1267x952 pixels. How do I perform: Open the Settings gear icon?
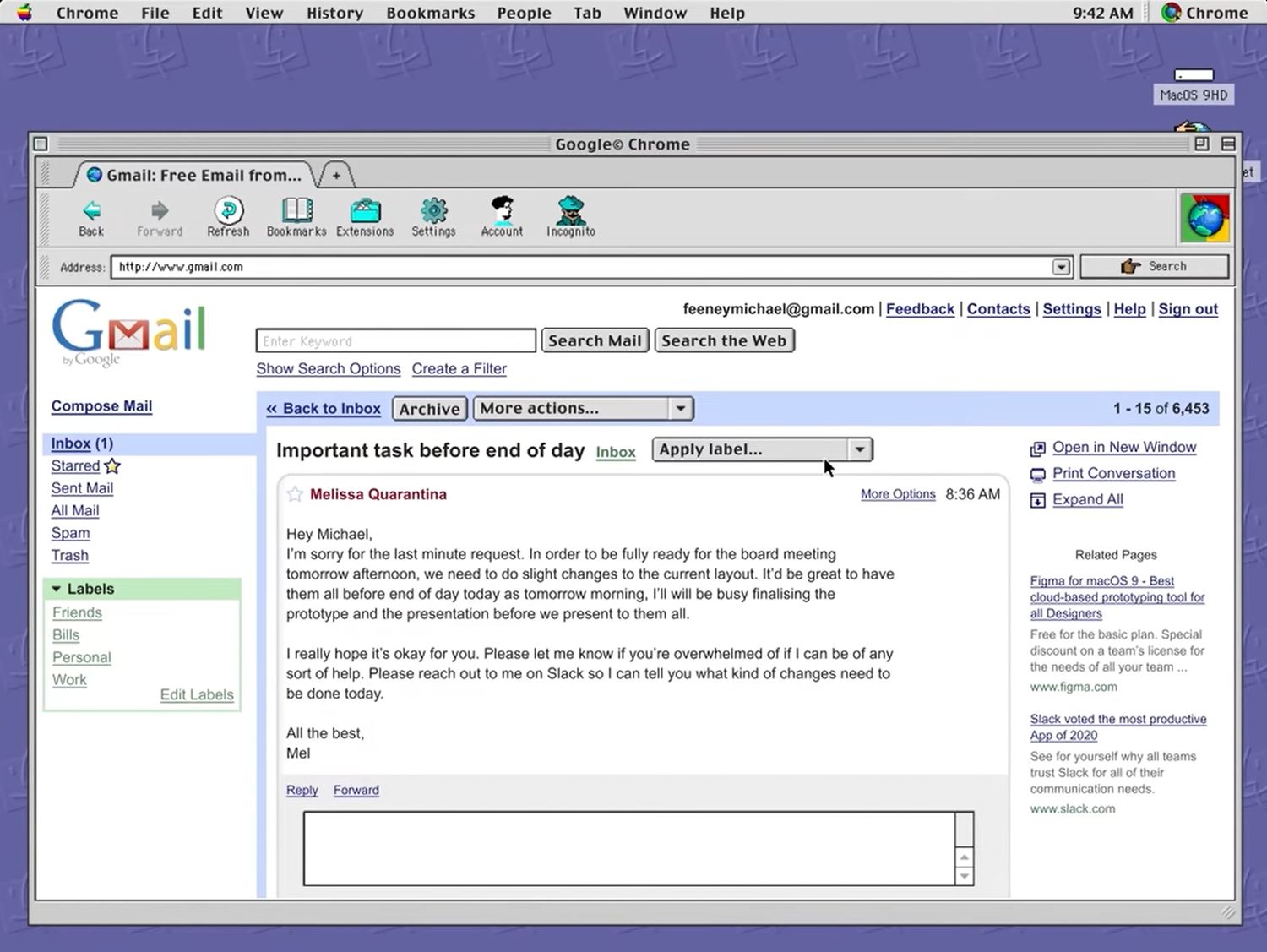433,210
